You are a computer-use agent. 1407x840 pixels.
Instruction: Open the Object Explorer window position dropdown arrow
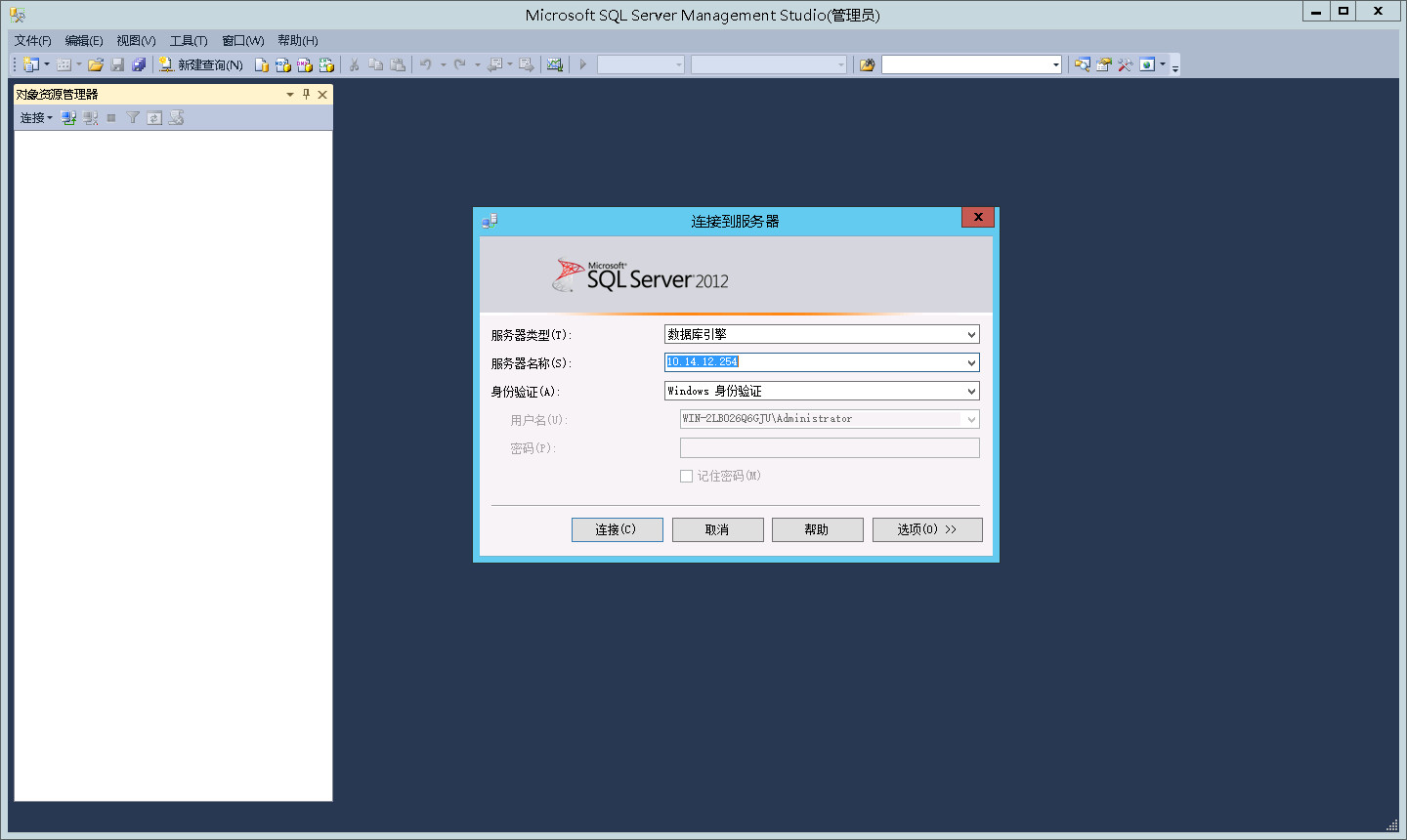290,95
